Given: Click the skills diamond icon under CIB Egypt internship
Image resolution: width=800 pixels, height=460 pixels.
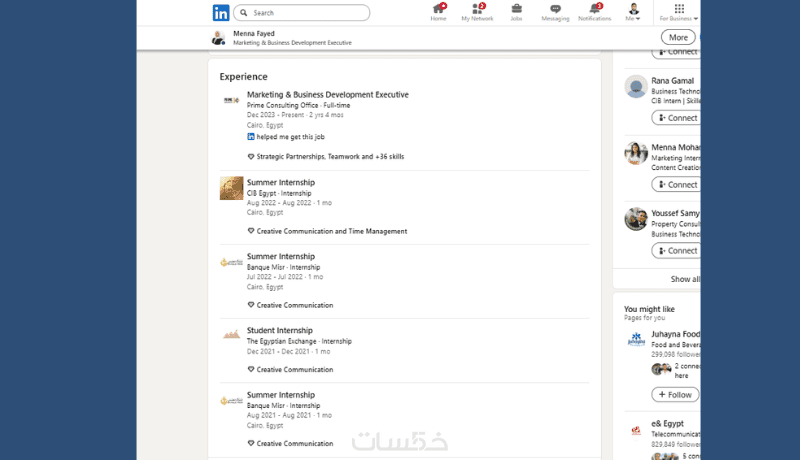Looking at the screenshot, I should pos(251,231).
